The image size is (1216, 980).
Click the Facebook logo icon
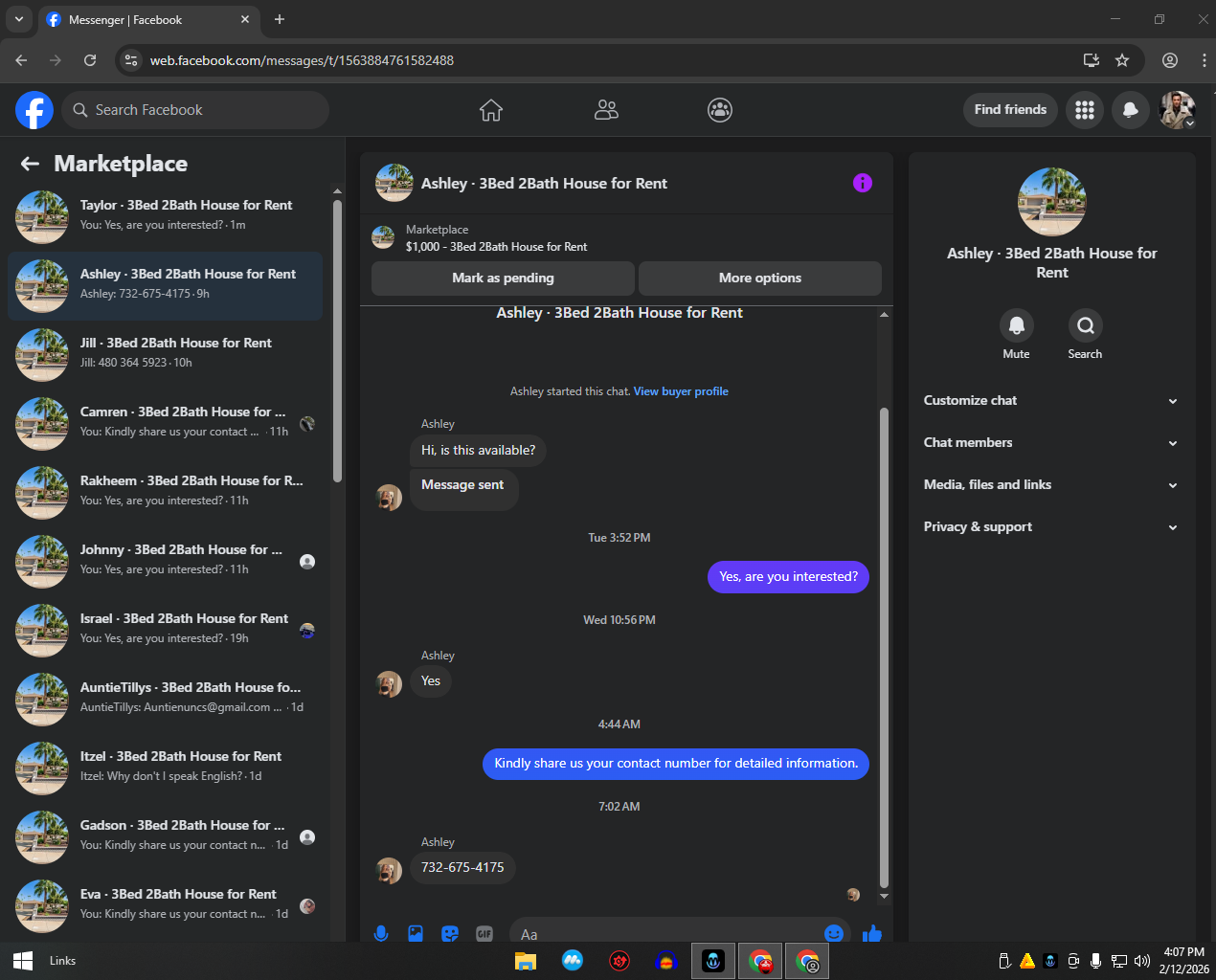34,110
